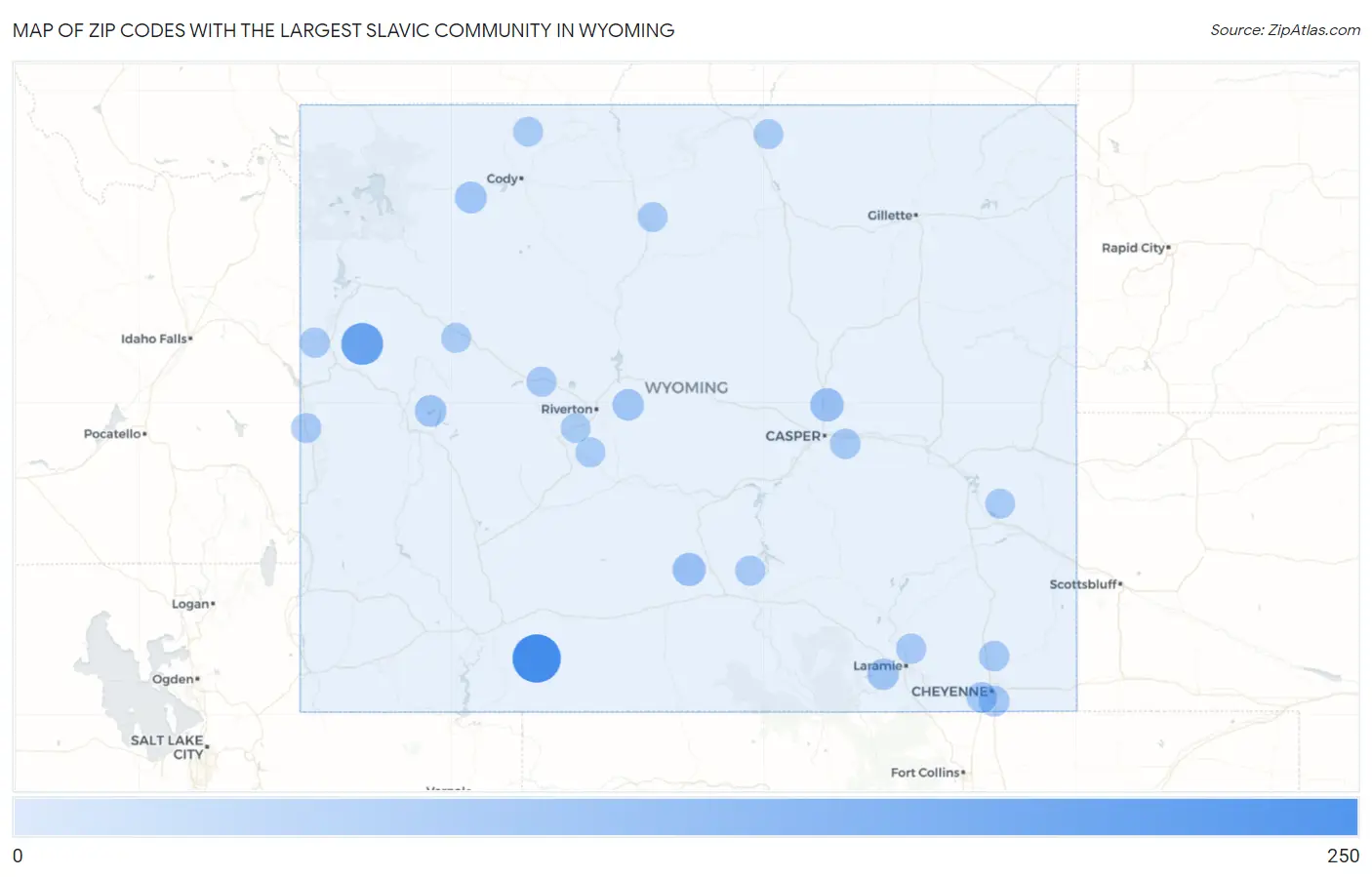Viewport: 1372px width, 877px height.
Task: Click the Riverton city label
Action: point(569,409)
